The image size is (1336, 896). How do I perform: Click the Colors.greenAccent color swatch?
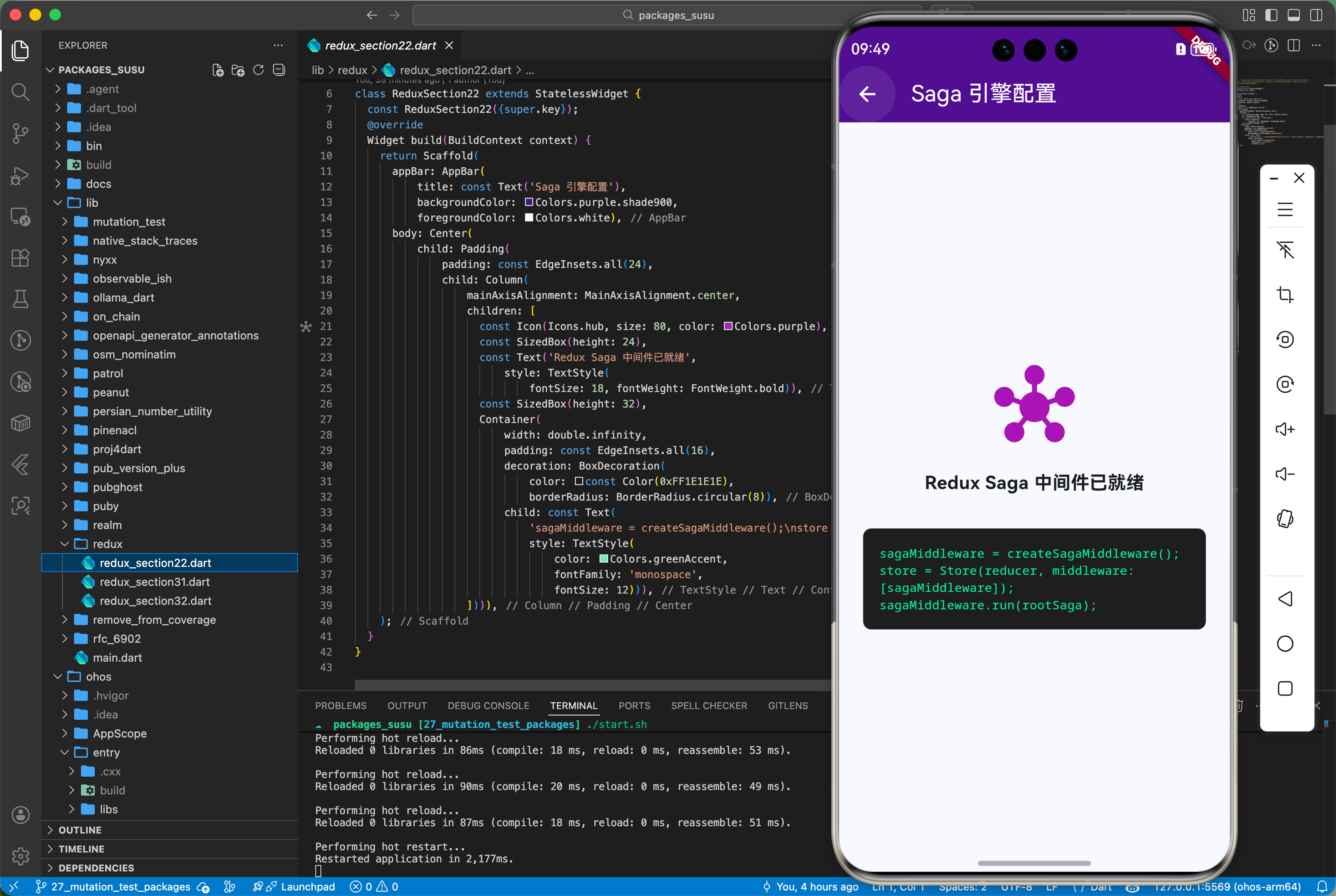tap(603, 559)
